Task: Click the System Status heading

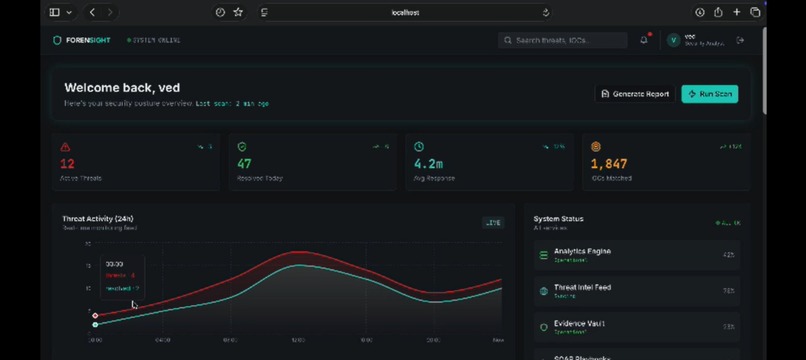Action: 558,219
